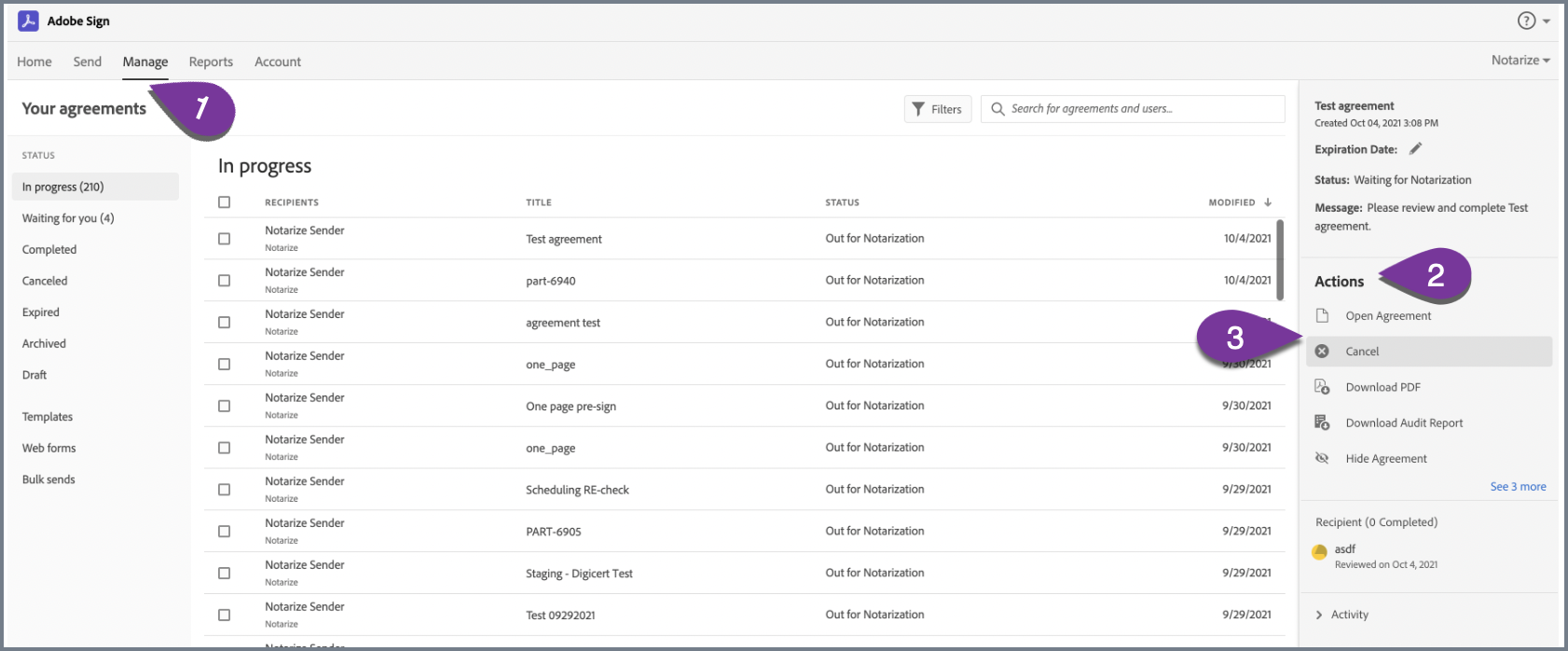This screenshot has width=1568, height=651.
Task: Open the Send tab
Action: 88,62
